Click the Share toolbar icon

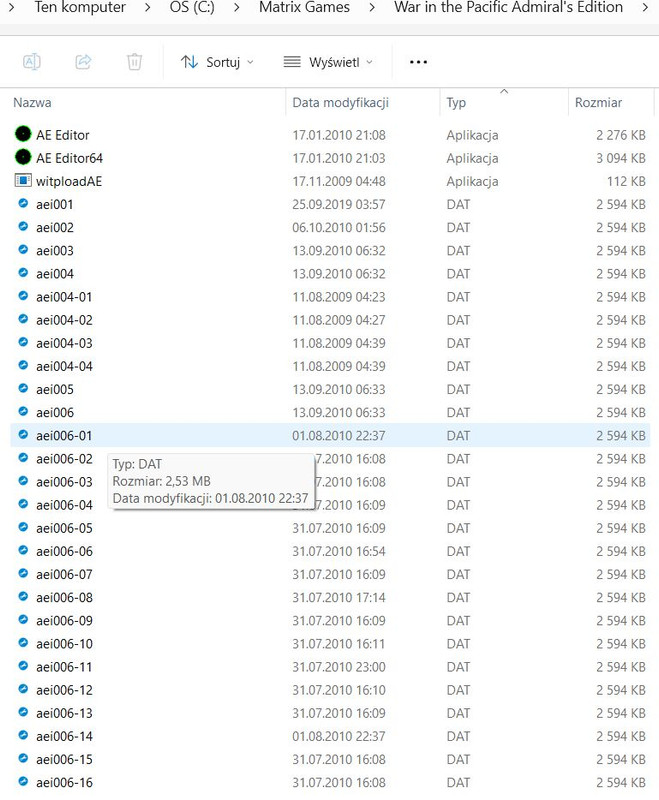(83, 62)
